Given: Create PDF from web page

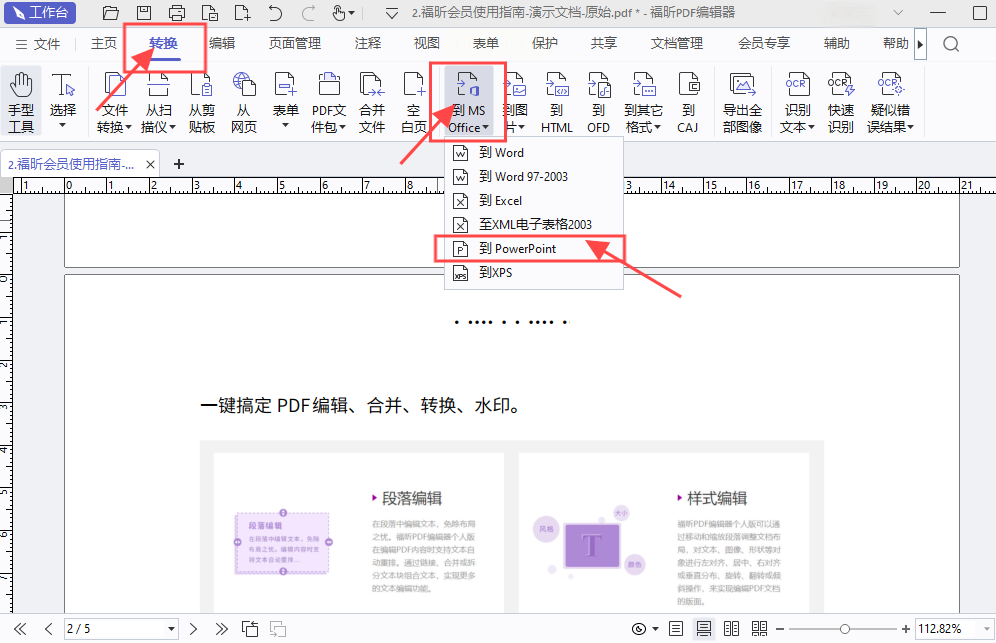Looking at the screenshot, I should pyautogui.click(x=244, y=102).
